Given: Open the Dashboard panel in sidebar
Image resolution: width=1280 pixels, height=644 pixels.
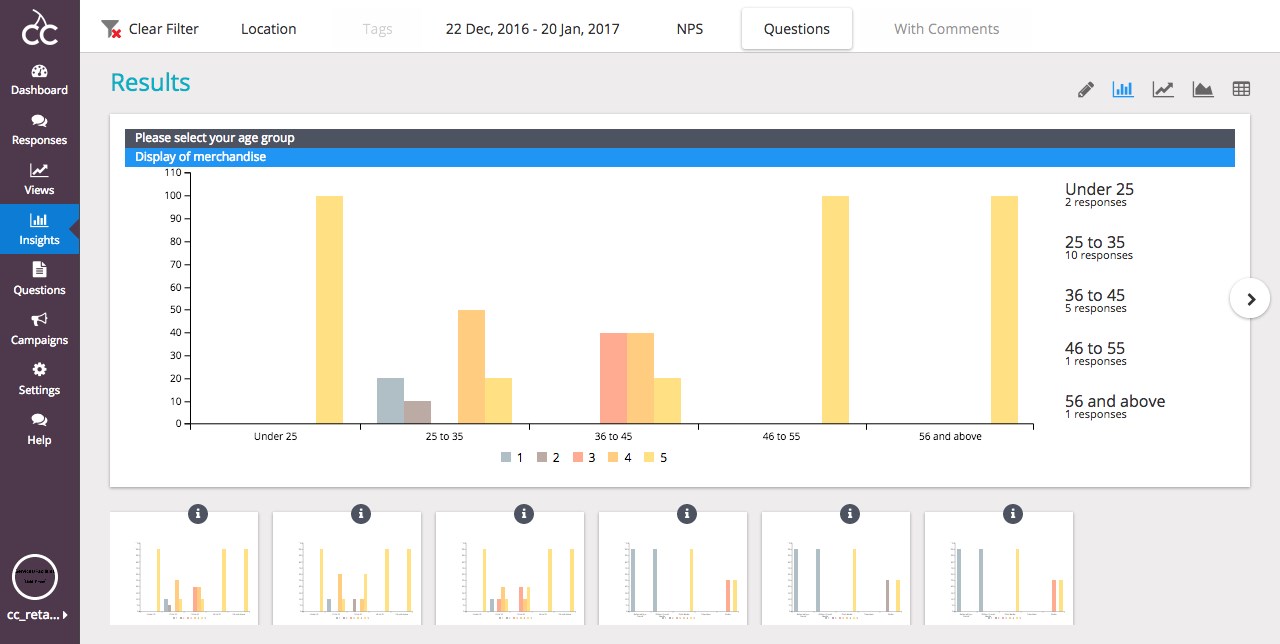Looking at the screenshot, I should click(39, 79).
